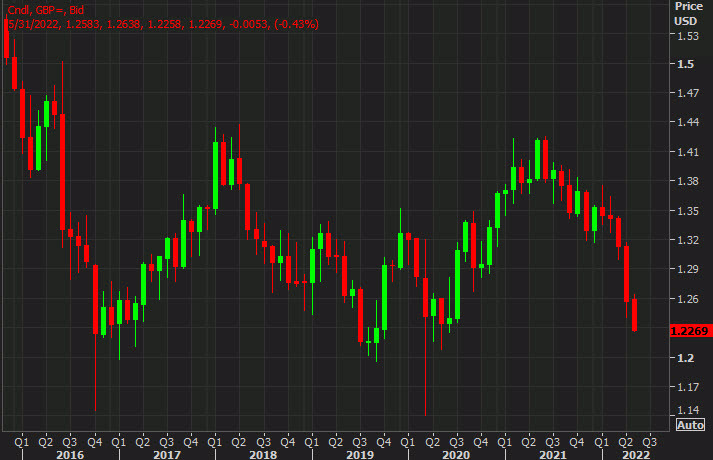
Task: Click the 1.2 price axis label
Action: pos(686,358)
